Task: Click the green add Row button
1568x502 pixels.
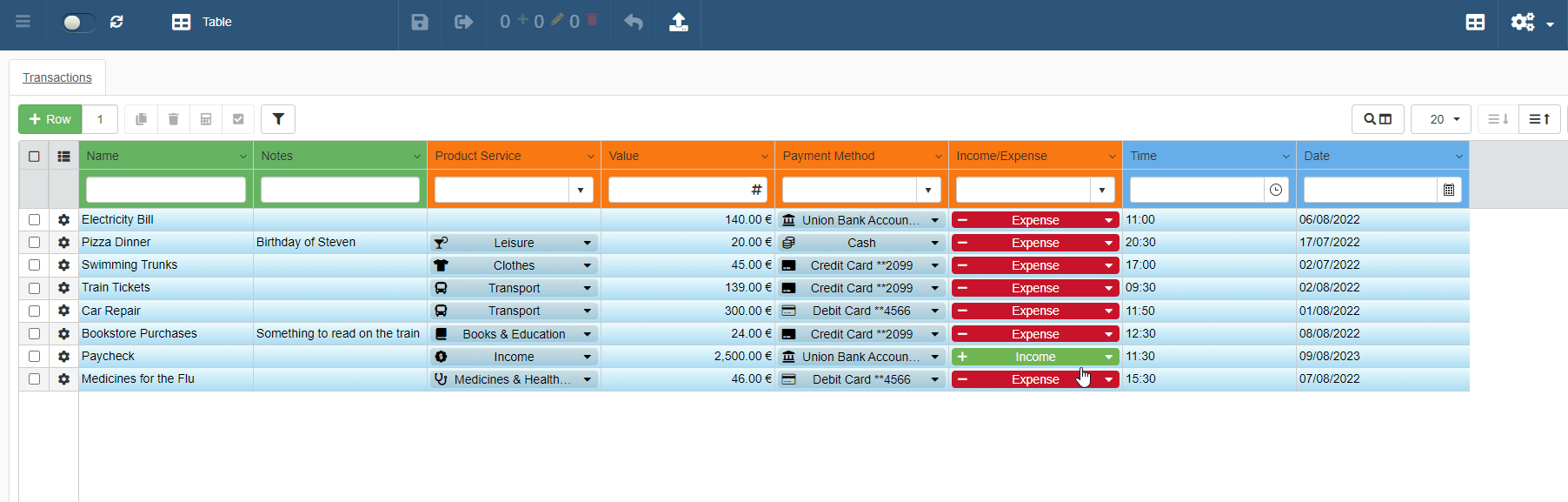Action: 50,119
